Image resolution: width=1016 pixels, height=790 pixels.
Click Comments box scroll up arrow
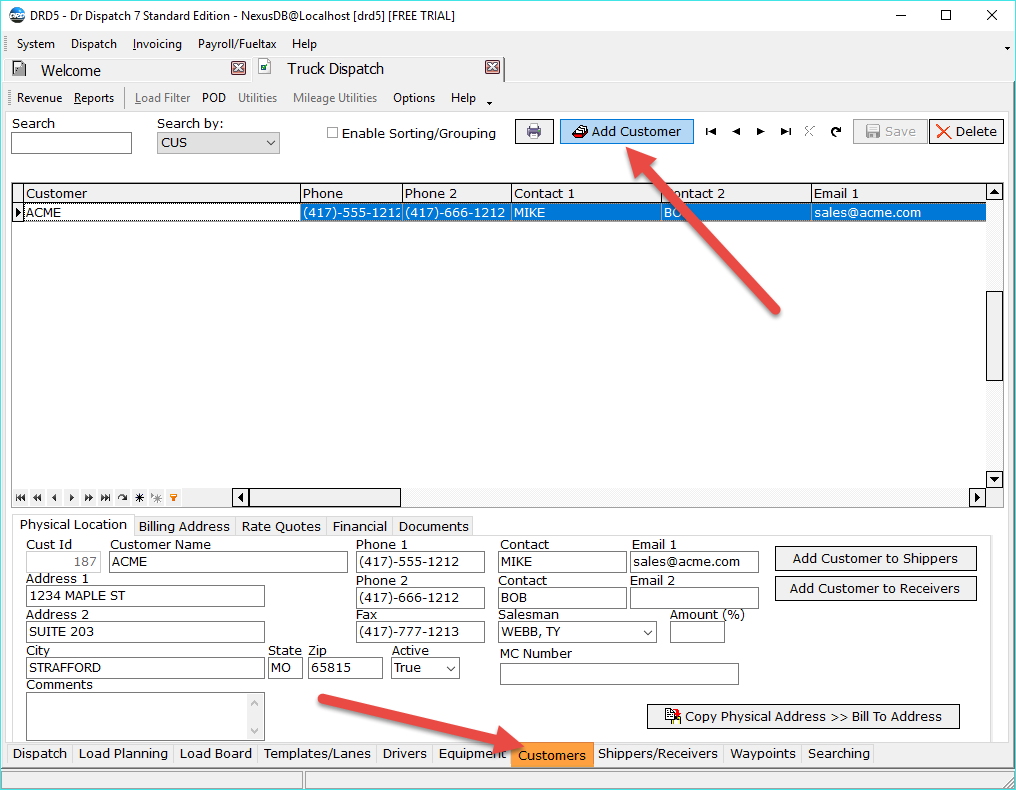(255, 703)
